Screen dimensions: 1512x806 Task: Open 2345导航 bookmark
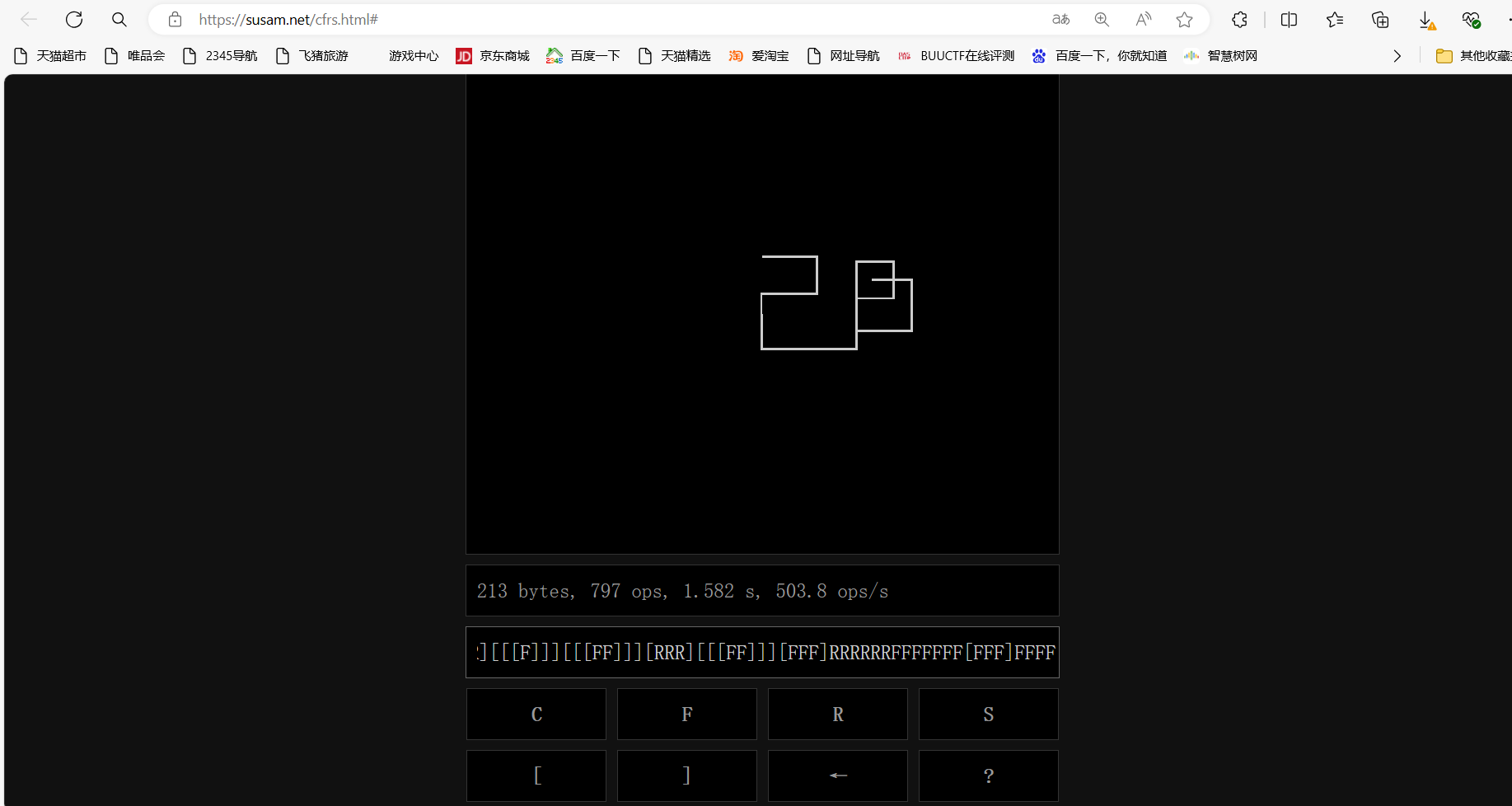point(220,56)
